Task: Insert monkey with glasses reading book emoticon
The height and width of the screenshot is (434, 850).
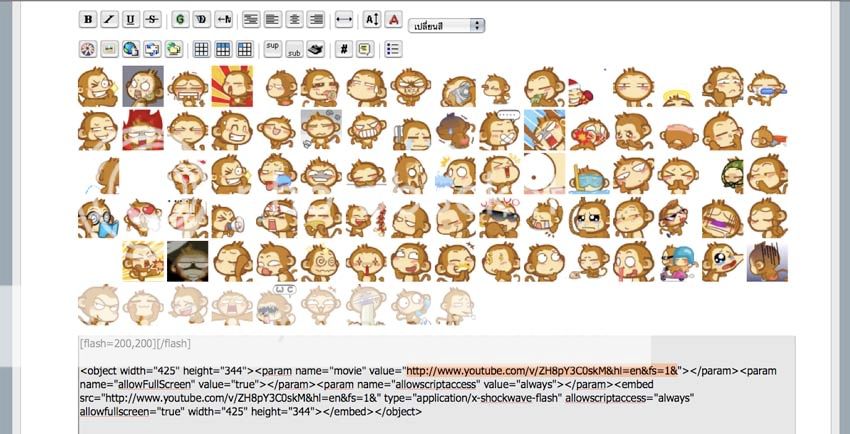Action: tap(98, 219)
